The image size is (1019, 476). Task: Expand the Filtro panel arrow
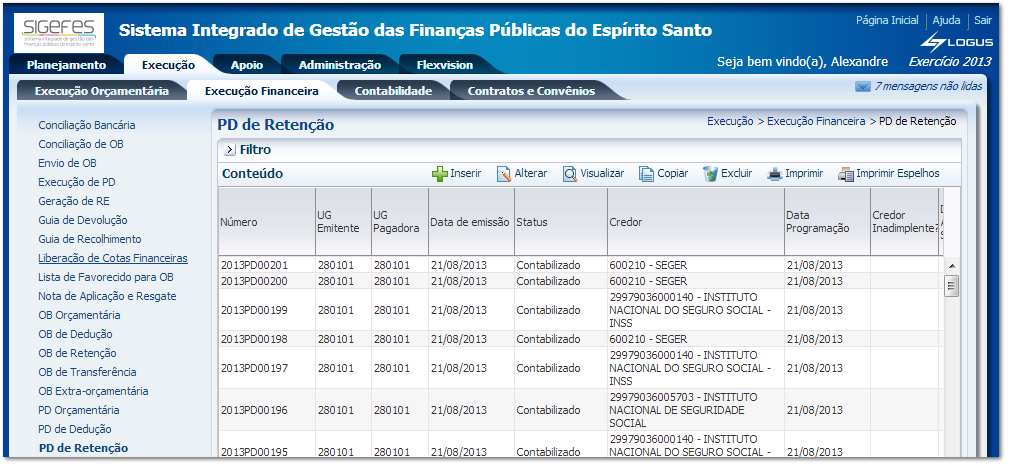(229, 150)
